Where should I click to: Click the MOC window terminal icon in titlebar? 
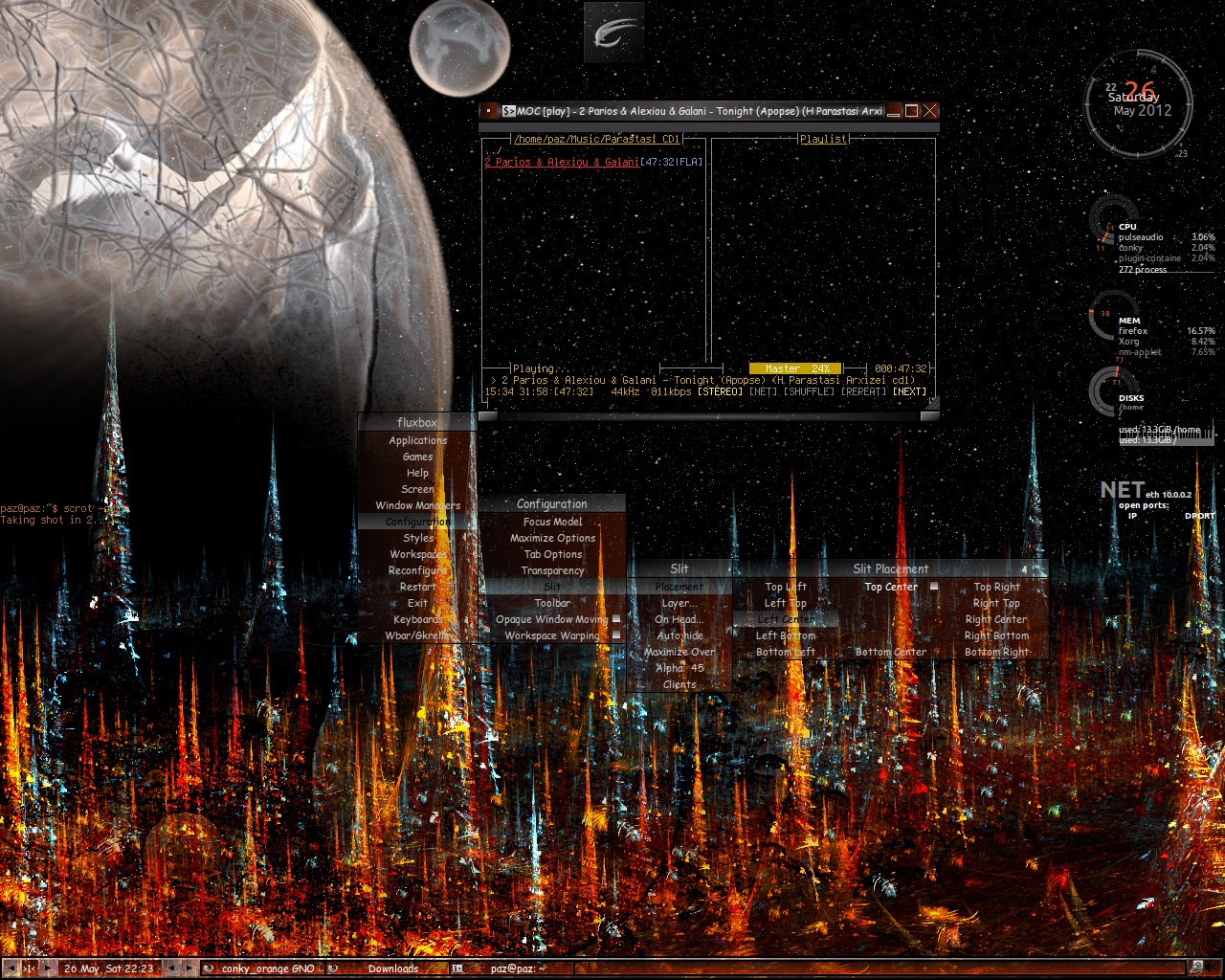[509, 111]
